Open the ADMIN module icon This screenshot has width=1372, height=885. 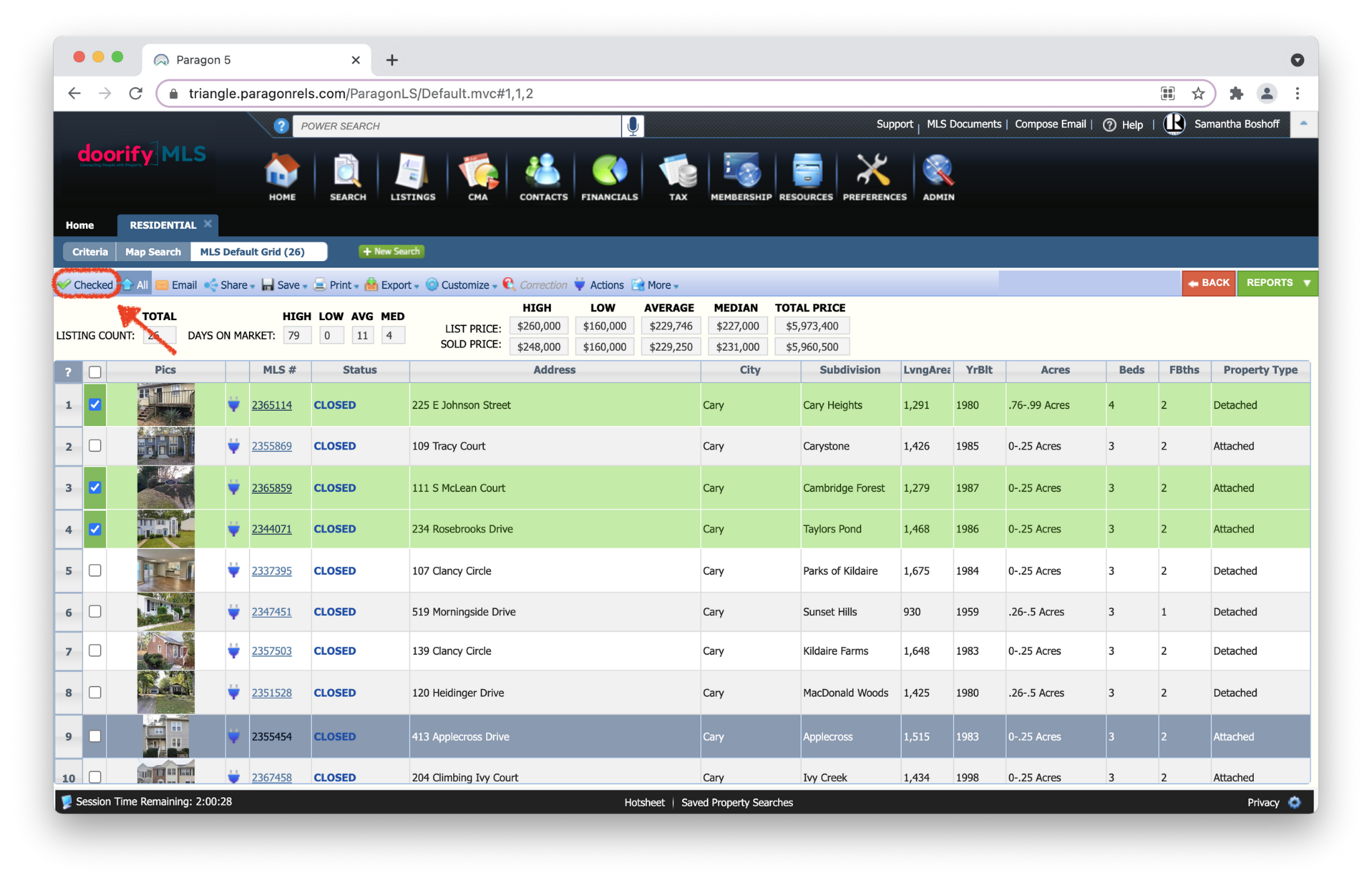click(938, 176)
